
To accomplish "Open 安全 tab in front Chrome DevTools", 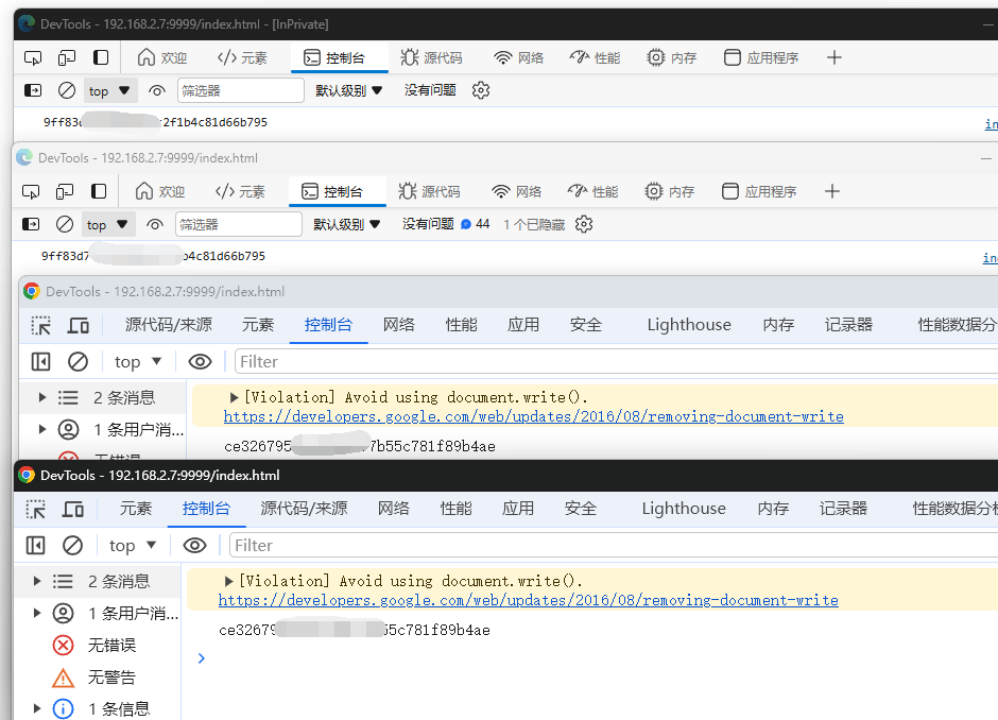I will (x=580, y=509).
